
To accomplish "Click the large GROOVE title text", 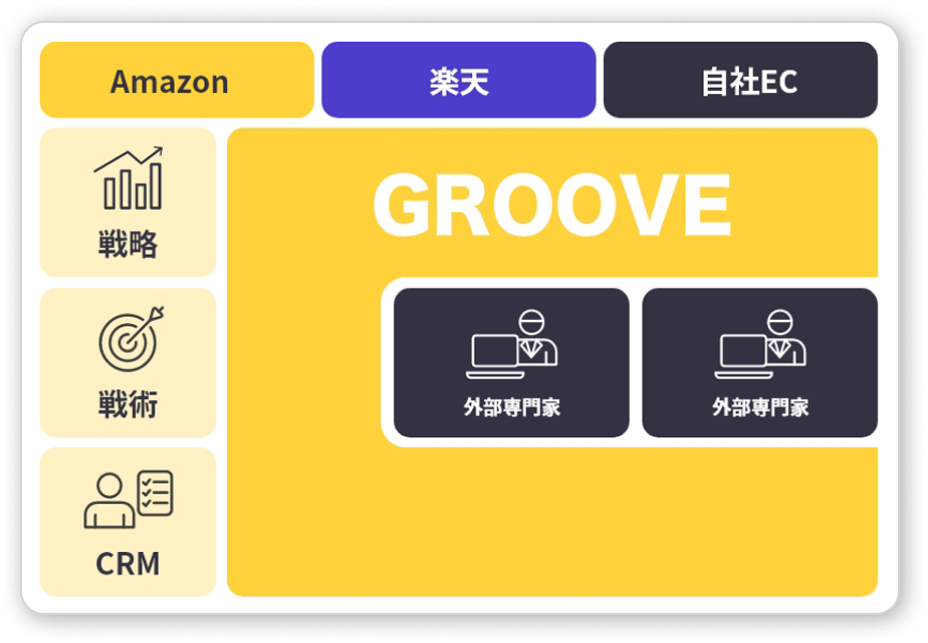I will (x=552, y=204).
